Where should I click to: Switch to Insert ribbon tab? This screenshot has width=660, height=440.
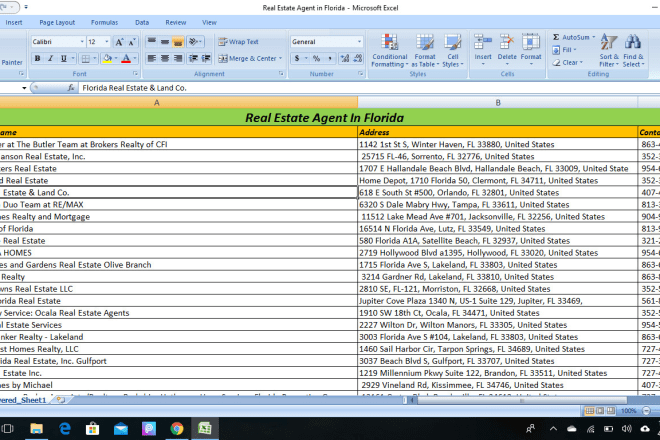pos(14,22)
